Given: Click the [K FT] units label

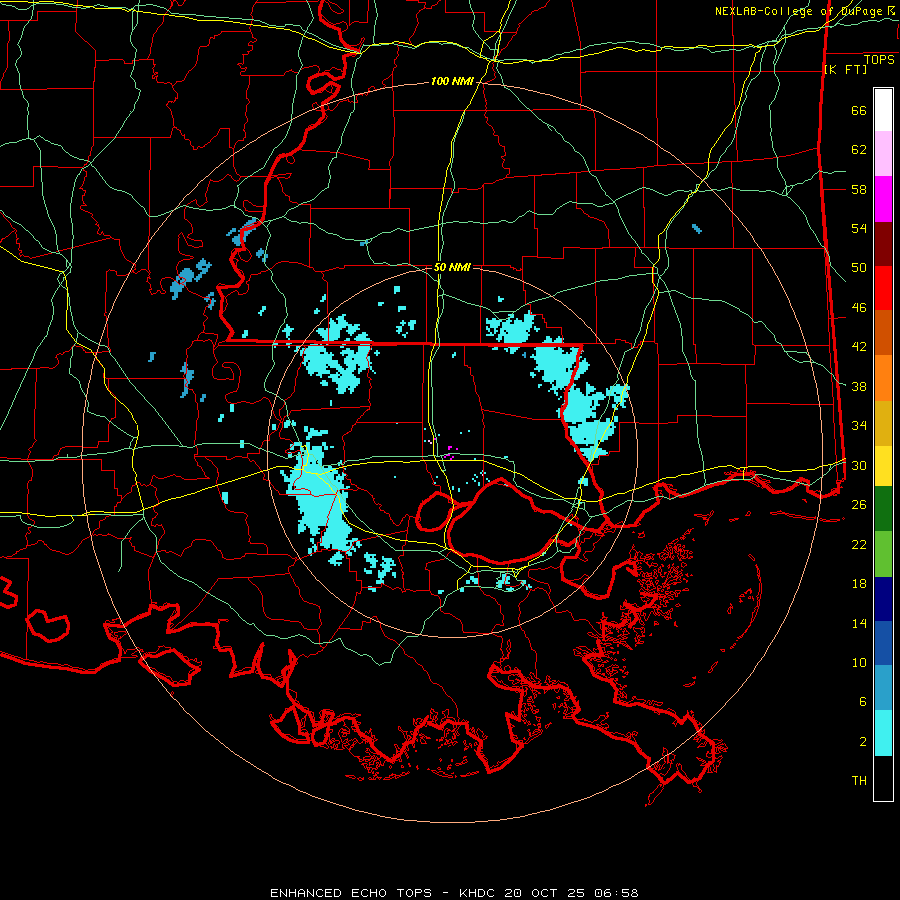Looking at the screenshot, I should (845, 70).
